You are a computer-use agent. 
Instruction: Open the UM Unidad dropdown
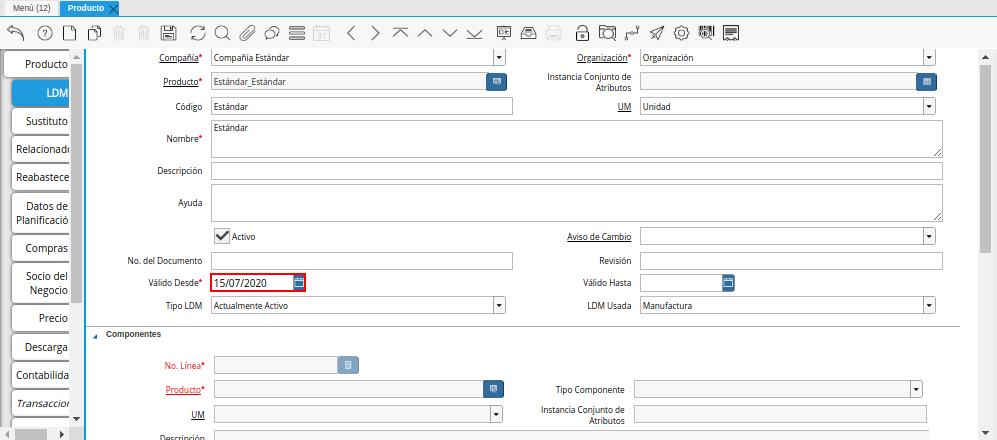tap(929, 106)
